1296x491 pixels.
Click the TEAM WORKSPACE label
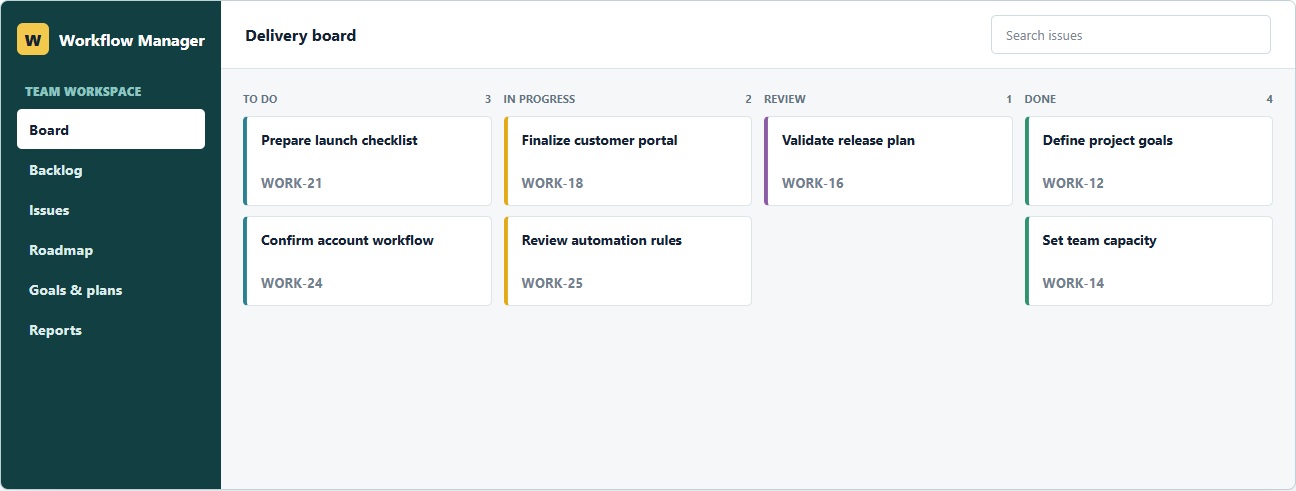[x=83, y=91]
